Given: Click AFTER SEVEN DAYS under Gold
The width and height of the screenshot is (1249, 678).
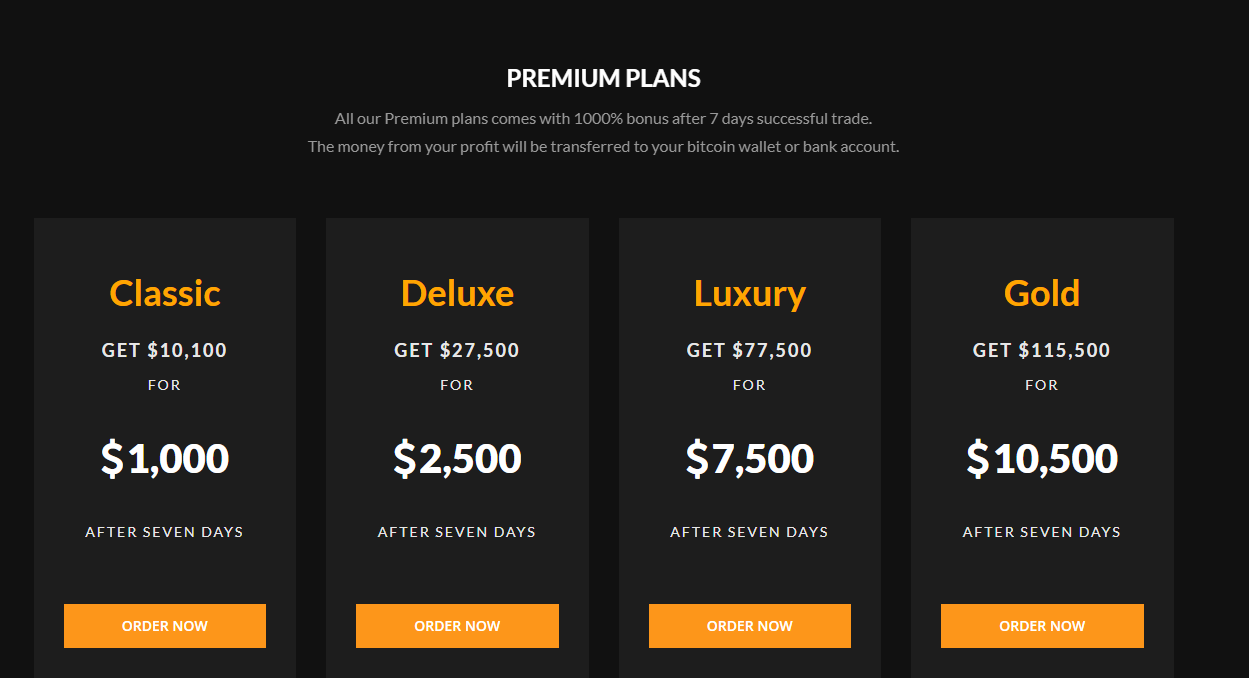Looking at the screenshot, I should (x=1042, y=532).
